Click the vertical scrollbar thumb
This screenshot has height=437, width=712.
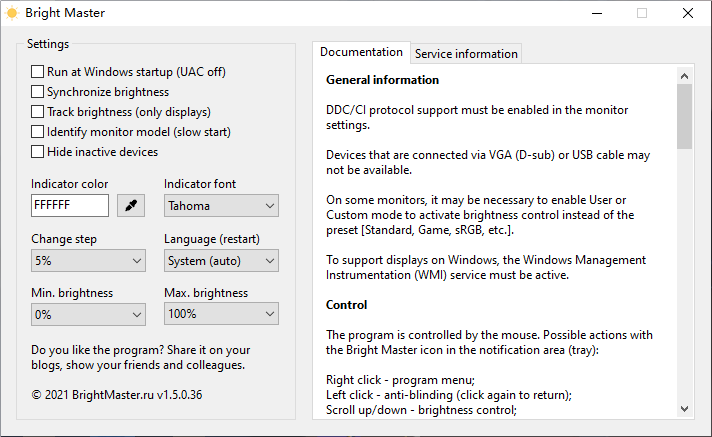[684, 115]
